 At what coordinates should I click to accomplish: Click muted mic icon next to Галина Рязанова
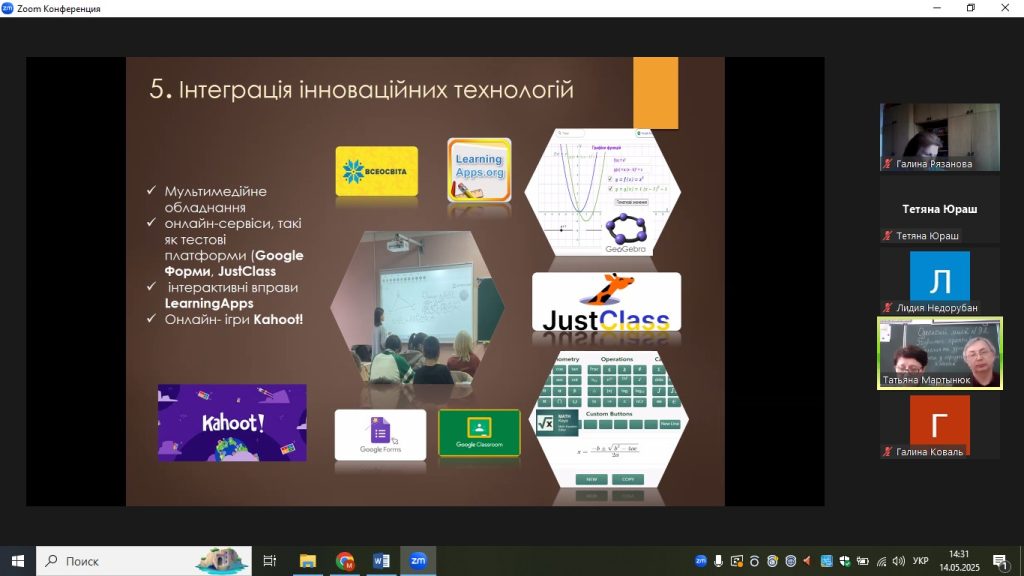tap(888, 164)
